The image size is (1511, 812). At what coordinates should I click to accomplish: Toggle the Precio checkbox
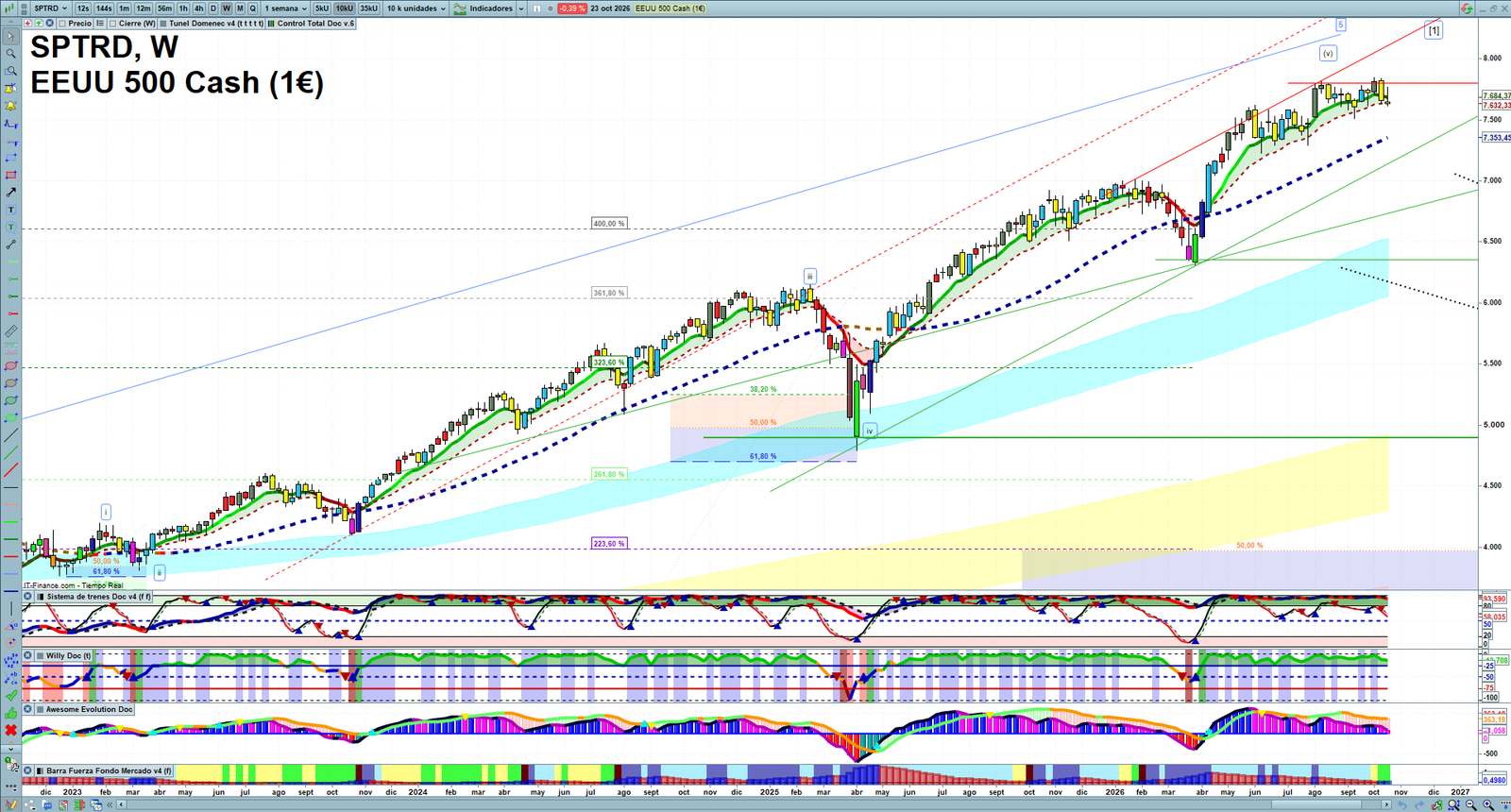click(62, 24)
